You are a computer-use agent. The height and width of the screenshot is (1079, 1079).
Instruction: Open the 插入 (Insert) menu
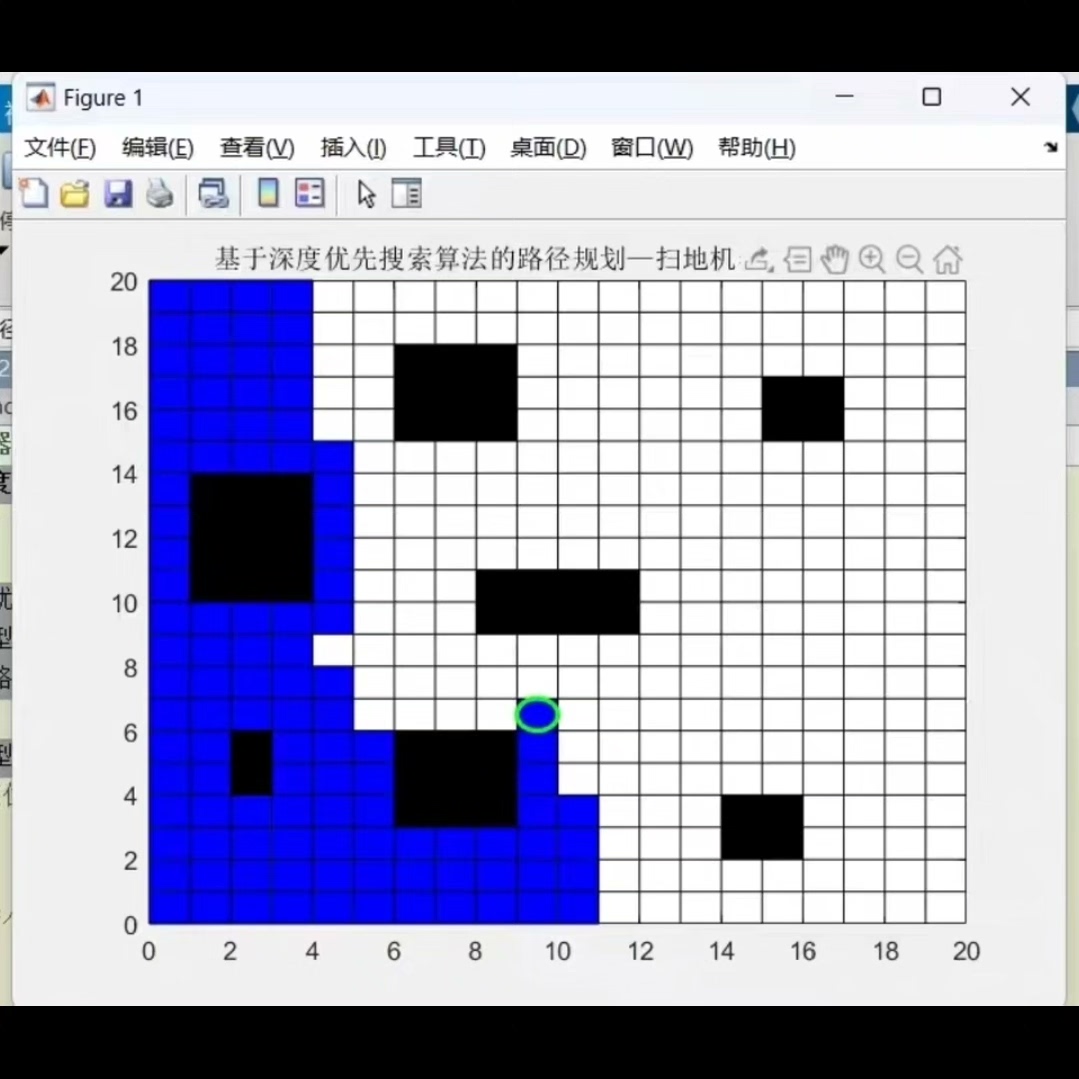[352, 147]
